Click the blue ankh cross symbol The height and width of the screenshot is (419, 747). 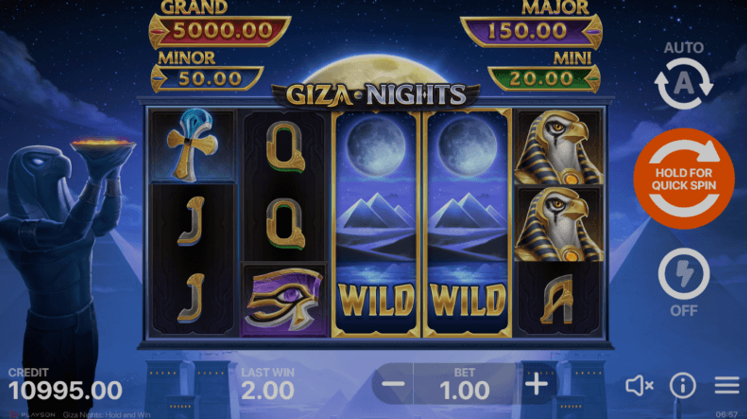192,145
